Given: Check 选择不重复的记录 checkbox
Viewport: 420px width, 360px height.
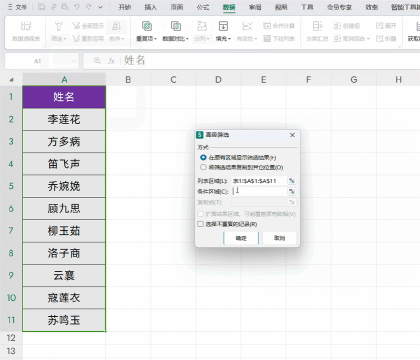Looking at the screenshot, I should click(200, 224).
